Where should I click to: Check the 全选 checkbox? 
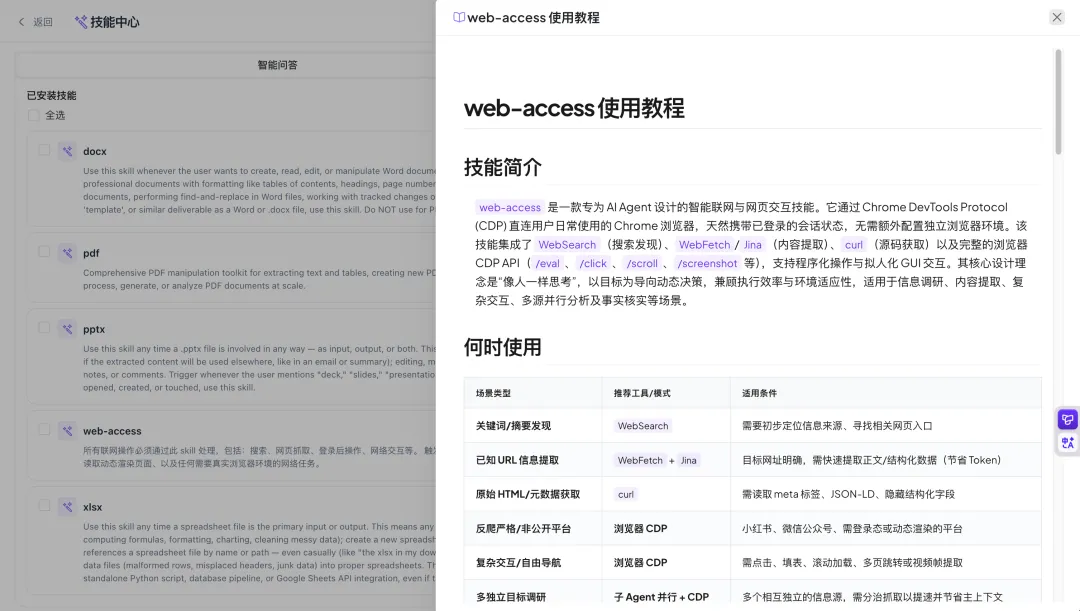(x=33, y=115)
